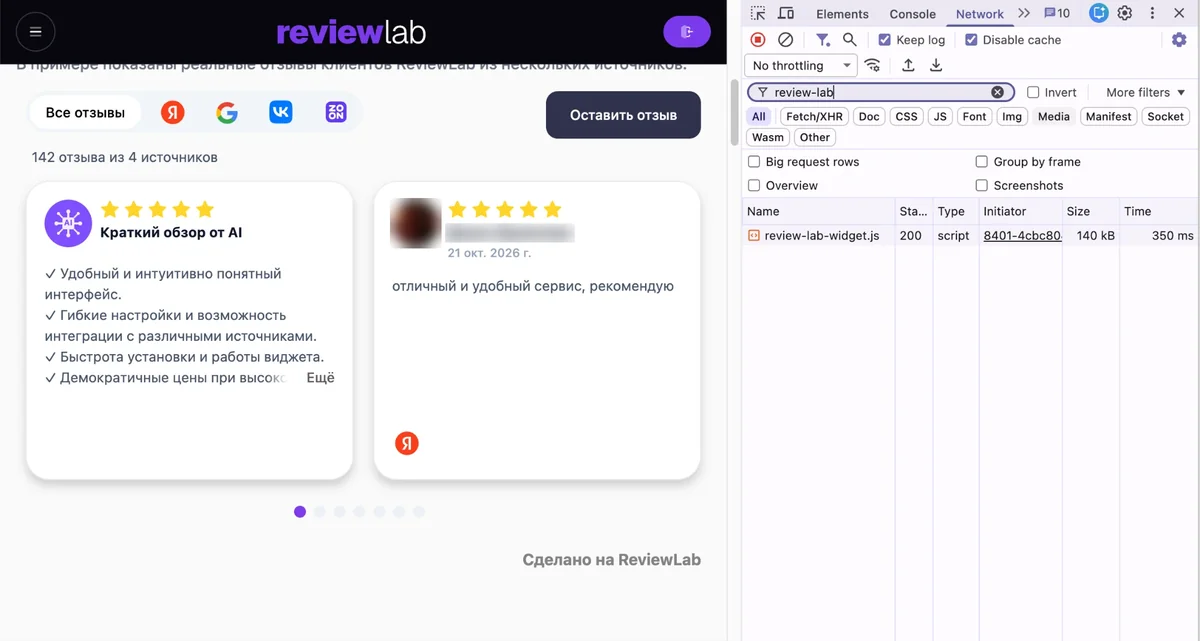This screenshot has height=641, width=1200.
Task: Click the AI summary avatar icon
Action: click(x=68, y=222)
